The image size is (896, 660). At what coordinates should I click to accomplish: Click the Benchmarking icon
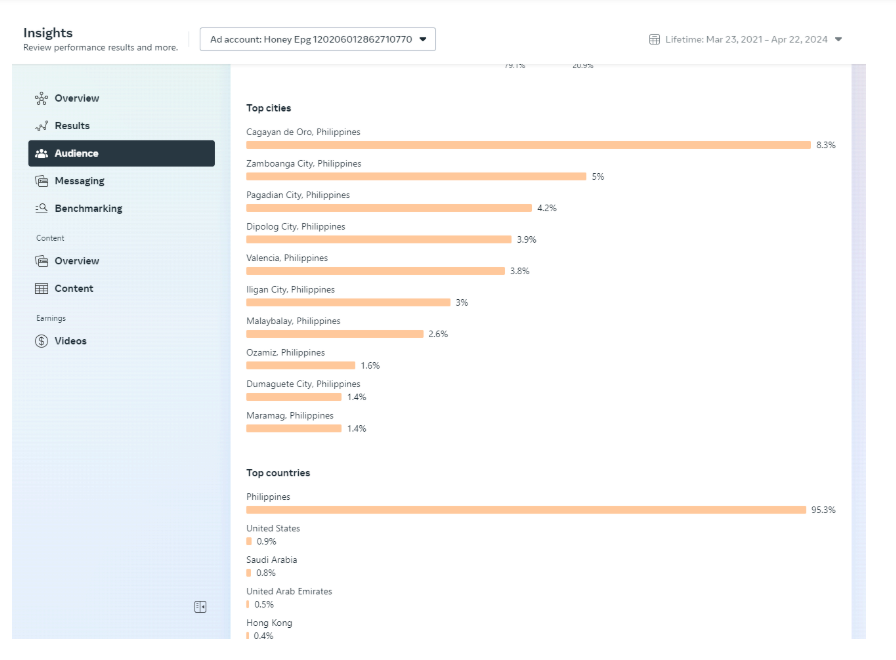pyautogui.click(x=41, y=209)
